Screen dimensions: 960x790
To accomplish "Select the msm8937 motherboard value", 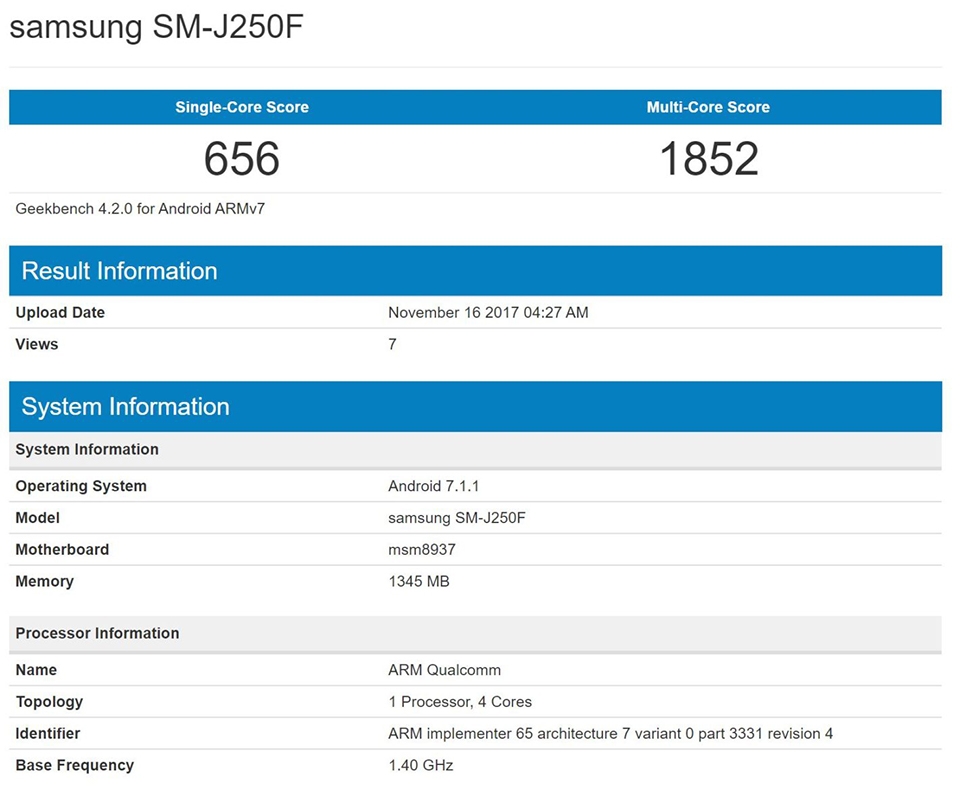I will coord(417,550).
